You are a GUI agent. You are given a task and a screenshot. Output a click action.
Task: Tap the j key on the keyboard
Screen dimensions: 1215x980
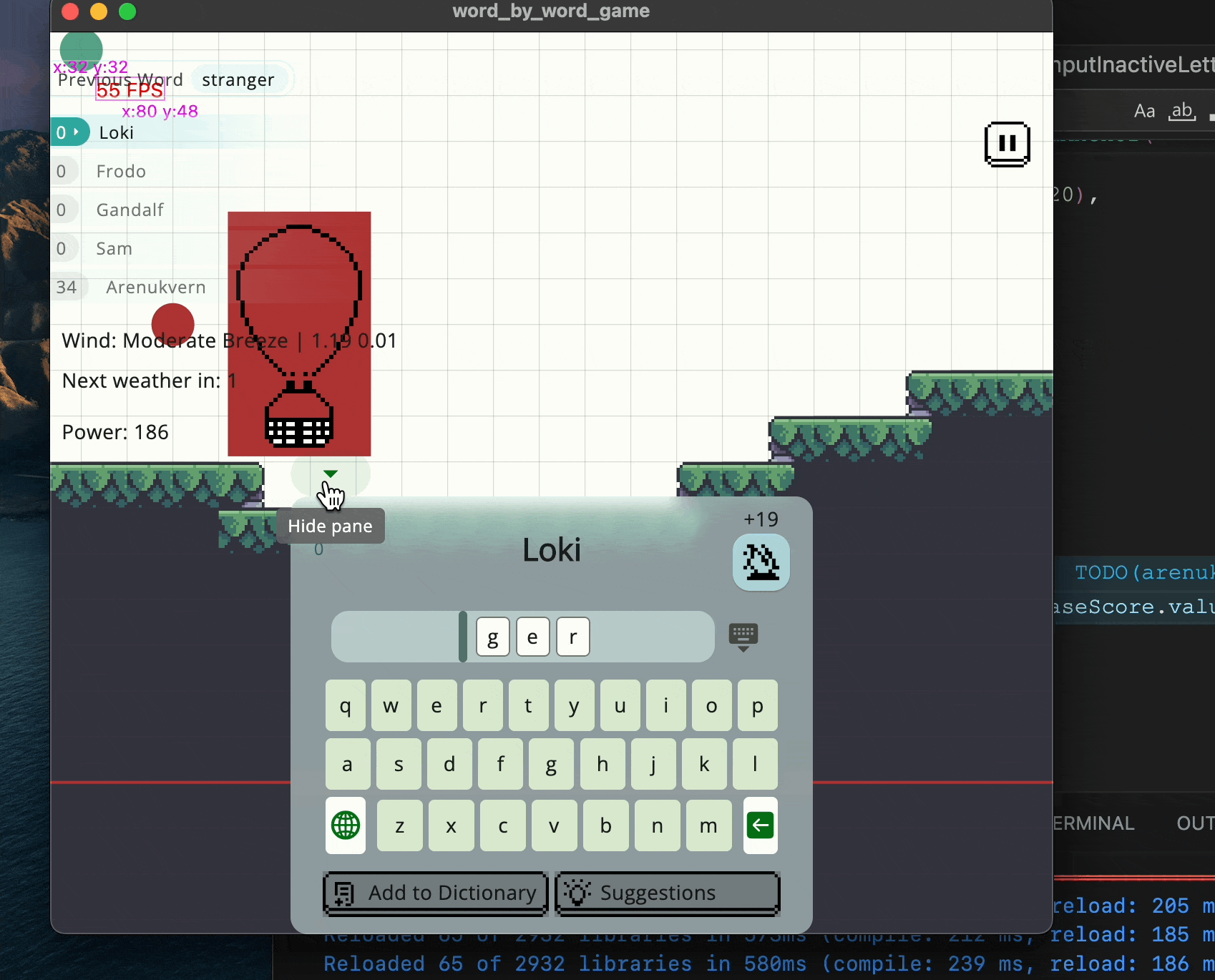pyautogui.click(x=653, y=764)
